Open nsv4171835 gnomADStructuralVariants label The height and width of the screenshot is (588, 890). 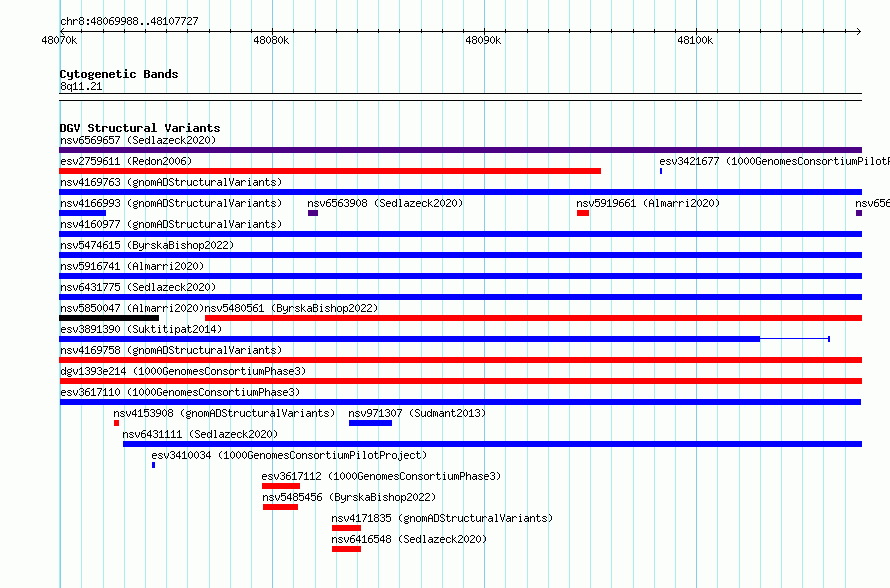(442, 518)
